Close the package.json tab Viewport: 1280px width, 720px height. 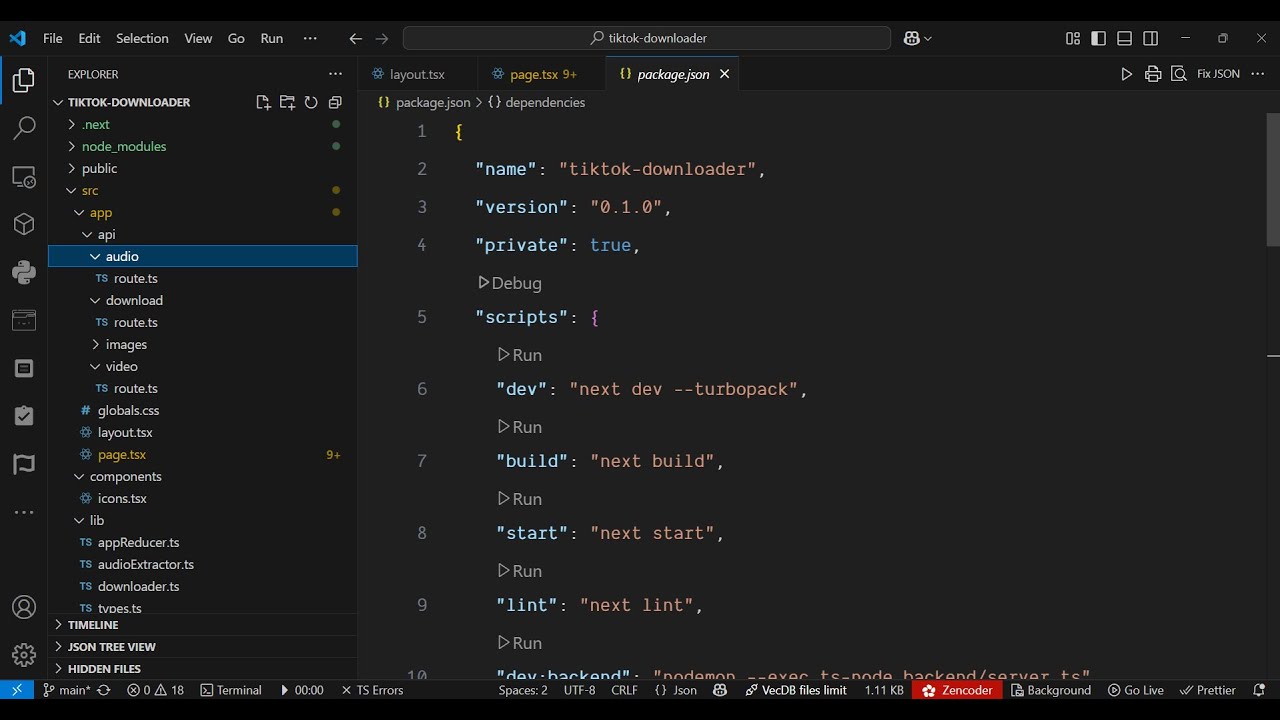725,74
